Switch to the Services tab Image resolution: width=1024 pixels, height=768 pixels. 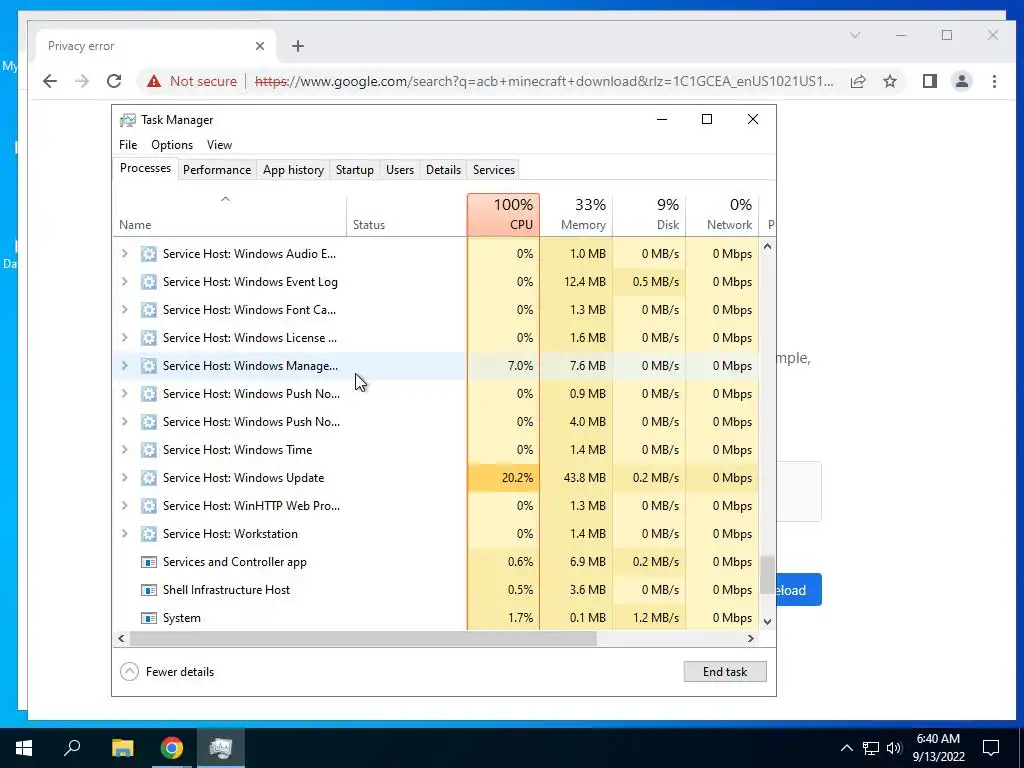coord(494,170)
